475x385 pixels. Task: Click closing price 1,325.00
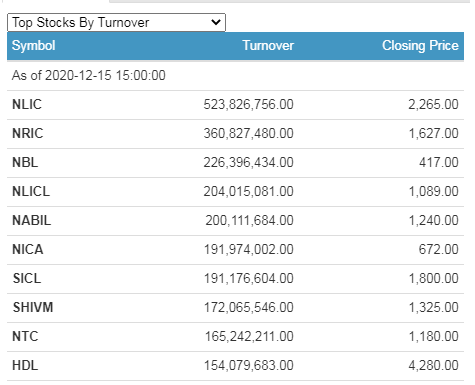tap(434, 307)
